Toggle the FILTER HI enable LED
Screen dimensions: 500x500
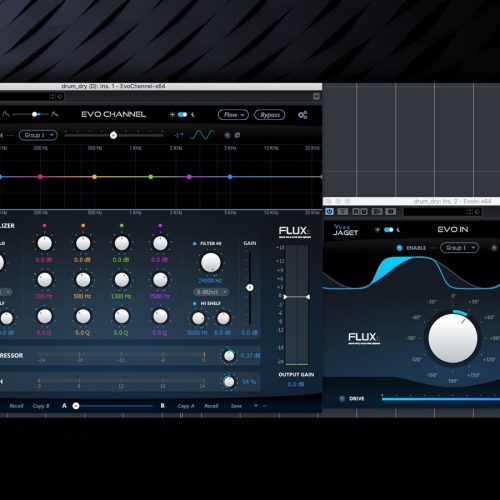(x=195, y=244)
